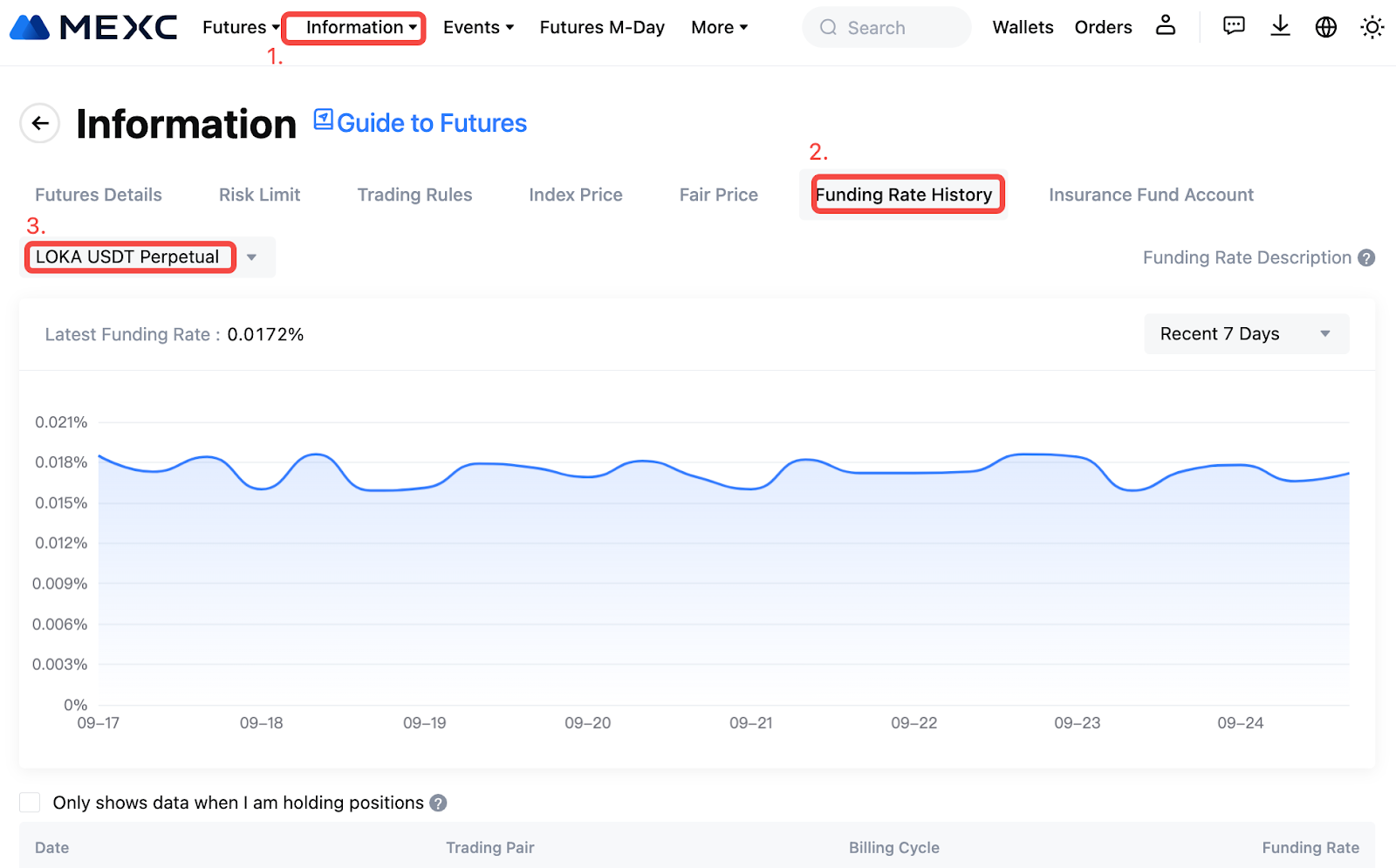This screenshot has height=868, width=1396.
Task: Click the 09-21 point on funding chart
Action: click(x=751, y=489)
